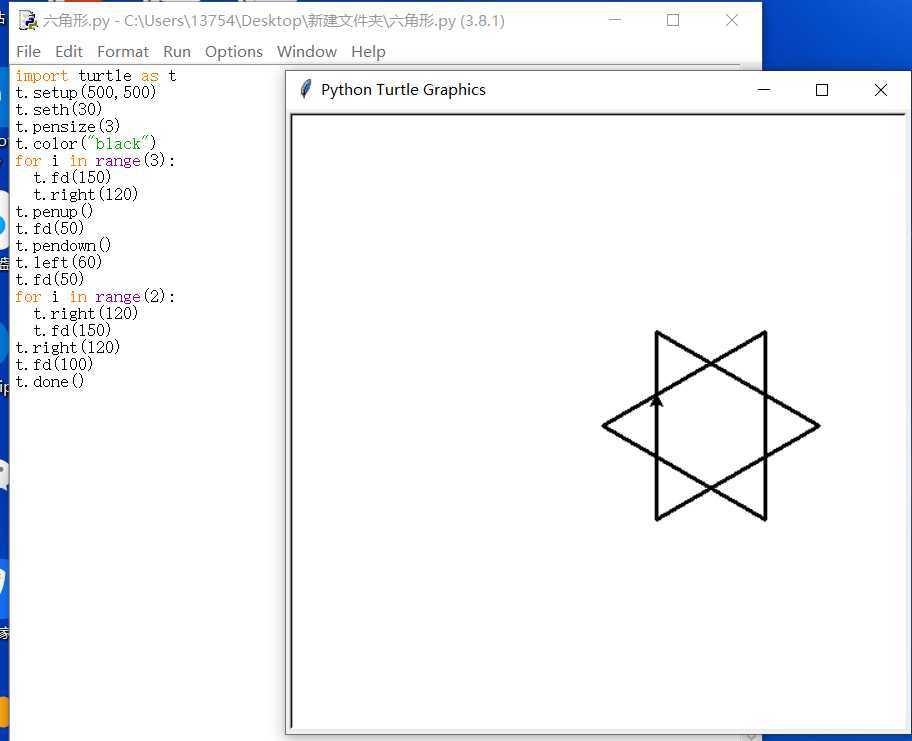The width and height of the screenshot is (912, 741).
Task: Open the Format menu
Action: click(123, 52)
